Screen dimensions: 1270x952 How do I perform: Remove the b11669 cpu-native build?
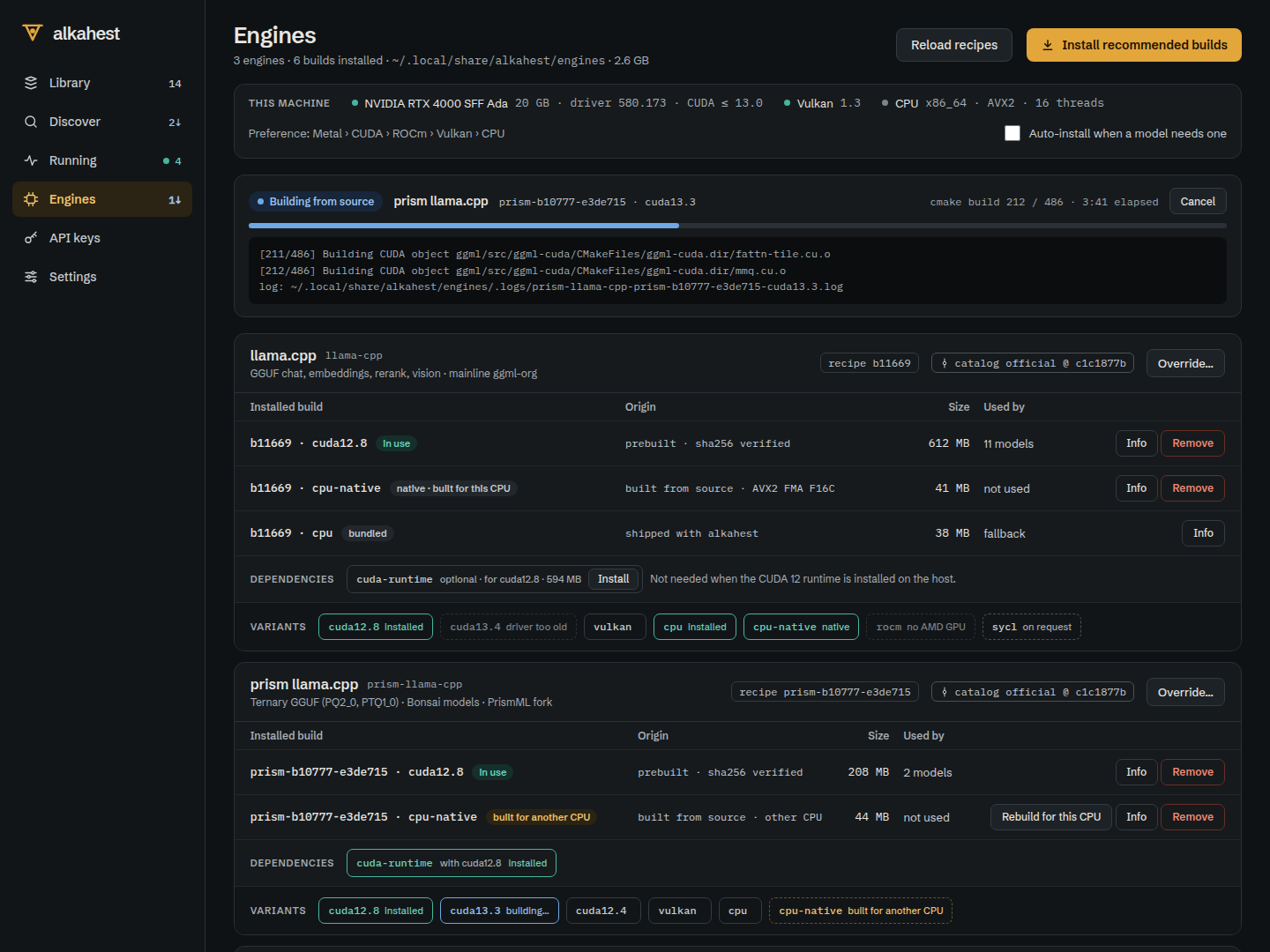point(1192,488)
